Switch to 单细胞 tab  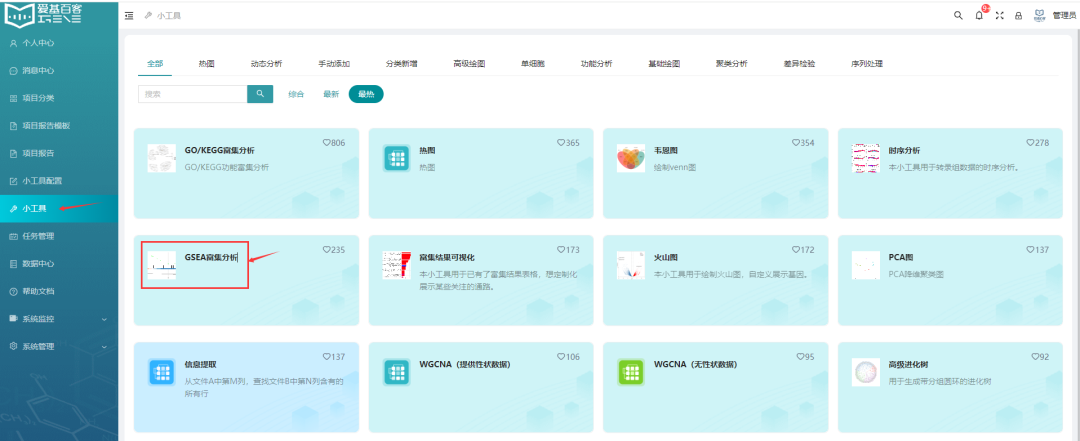(533, 63)
